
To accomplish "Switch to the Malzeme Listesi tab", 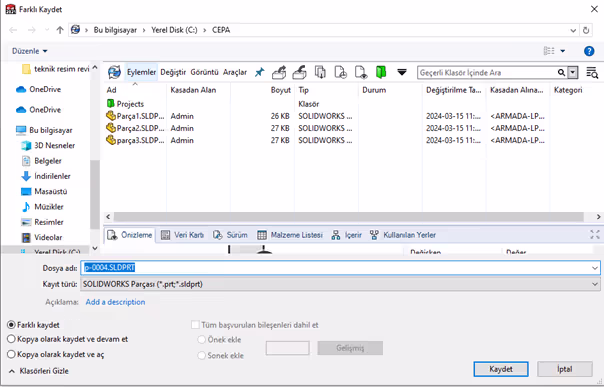I will (290, 235).
